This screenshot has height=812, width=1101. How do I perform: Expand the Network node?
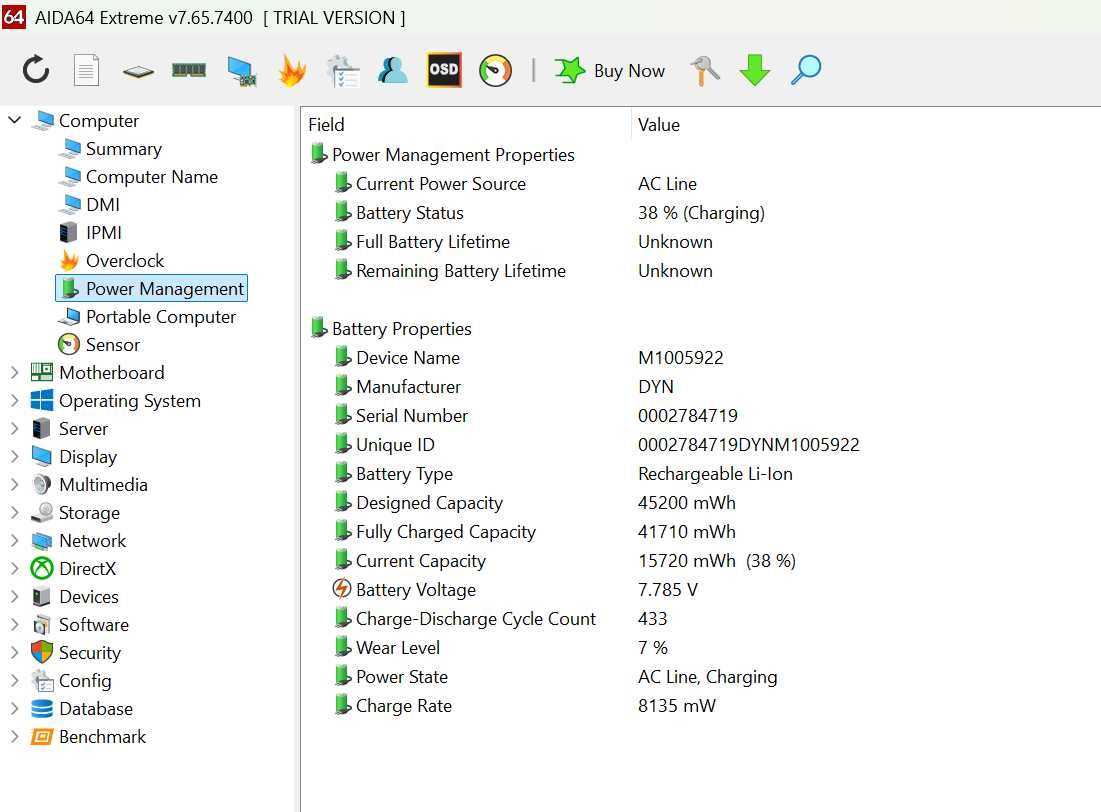point(14,541)
